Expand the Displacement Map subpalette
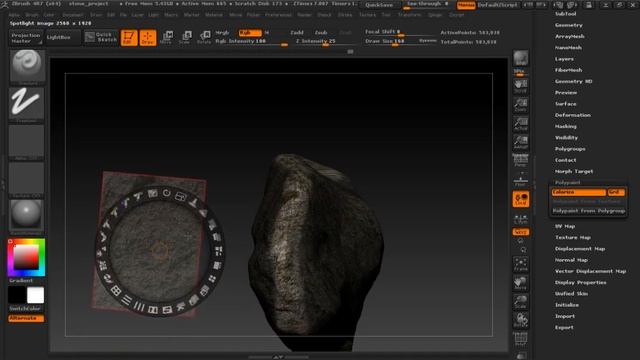640x360 pixels. pyautogui.click(x=580, y=249)
